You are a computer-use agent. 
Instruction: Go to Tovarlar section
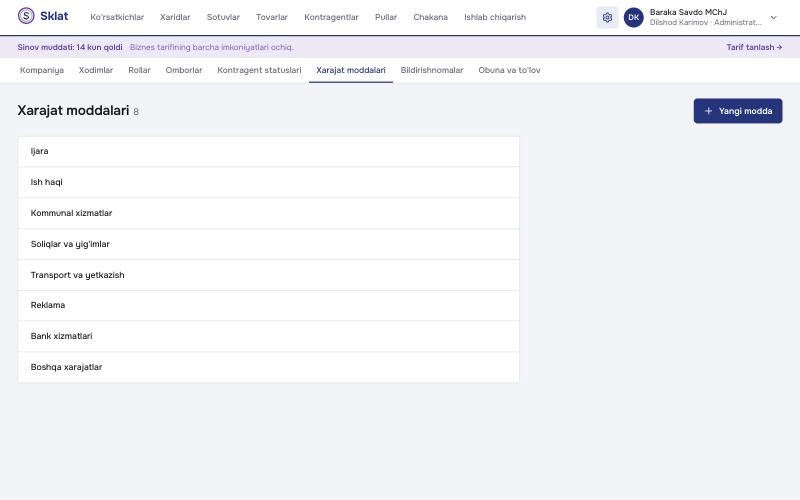coord(272,17)
